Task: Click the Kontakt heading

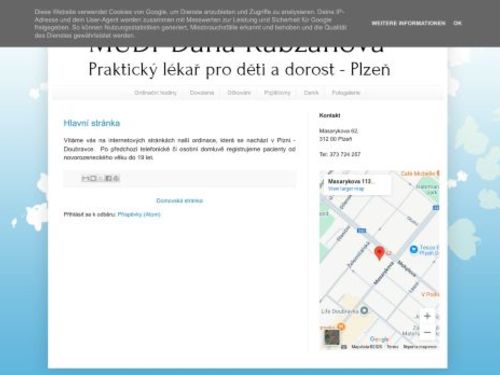Action: (330, 115)
